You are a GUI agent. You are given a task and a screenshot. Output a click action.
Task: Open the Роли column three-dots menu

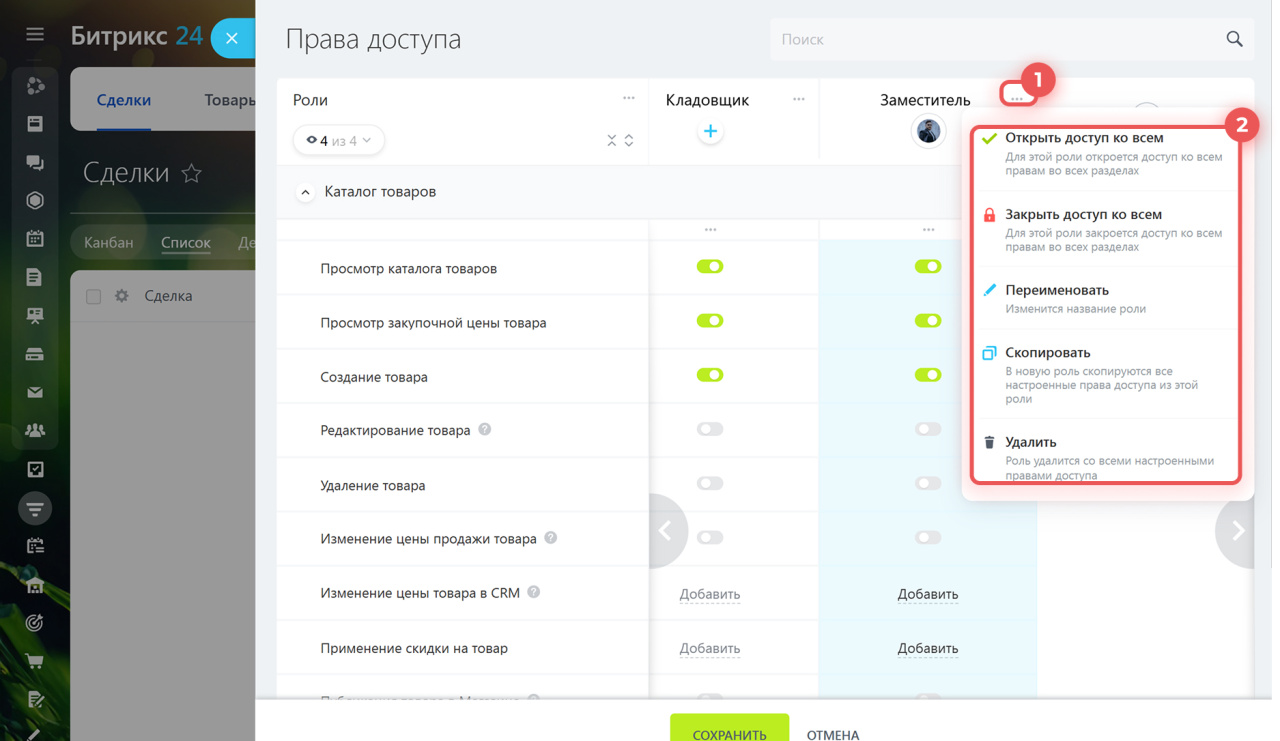[629, 98]
